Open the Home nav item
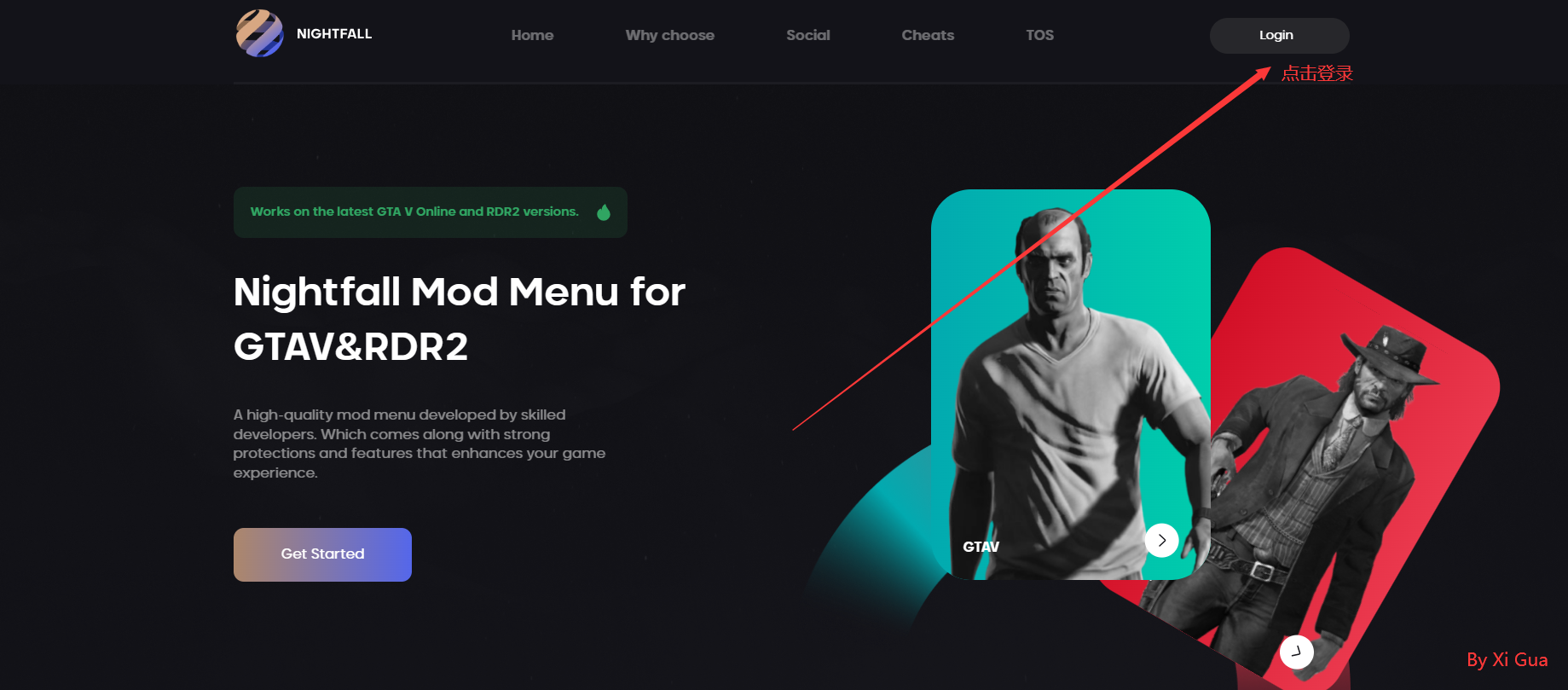 click(x=532, y=35)
